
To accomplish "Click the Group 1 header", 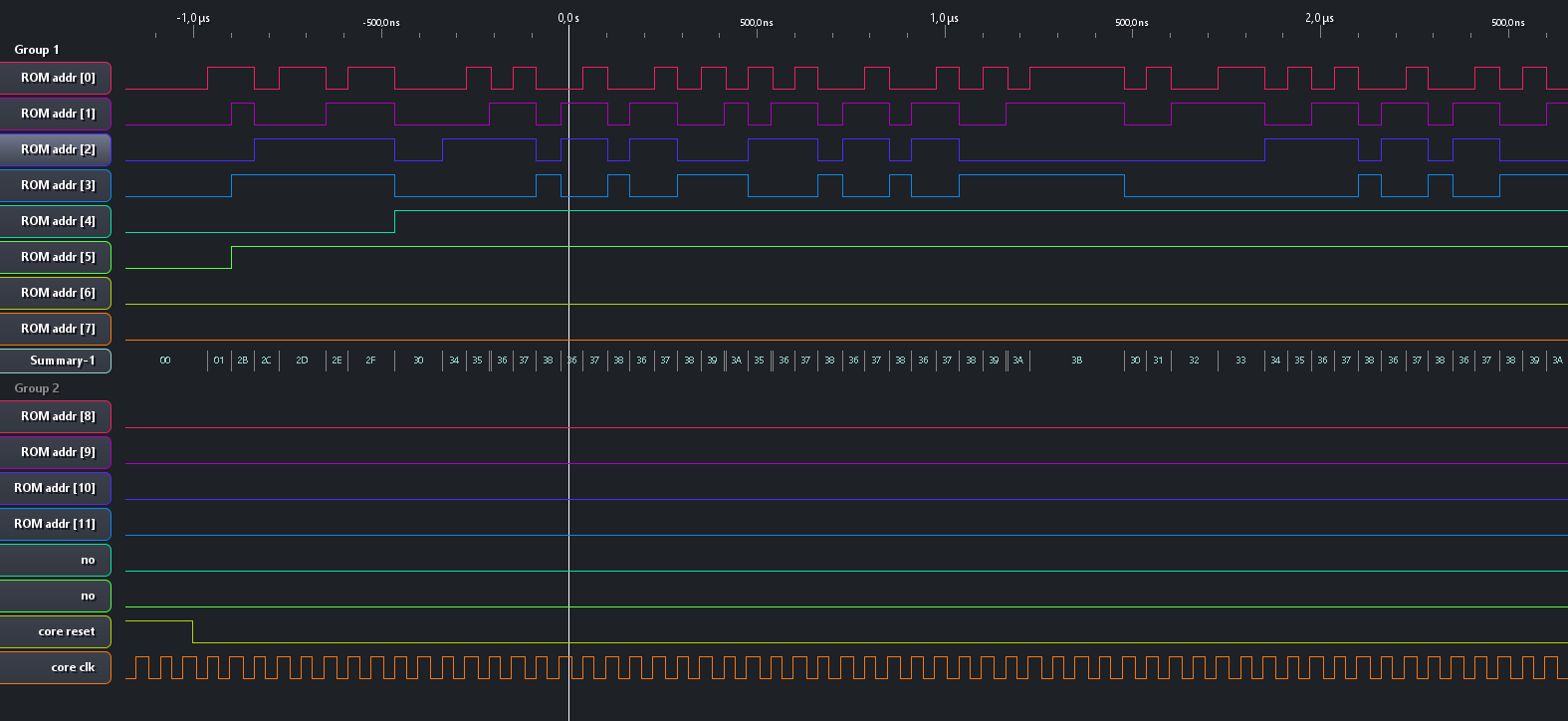I will click(37, 50).
